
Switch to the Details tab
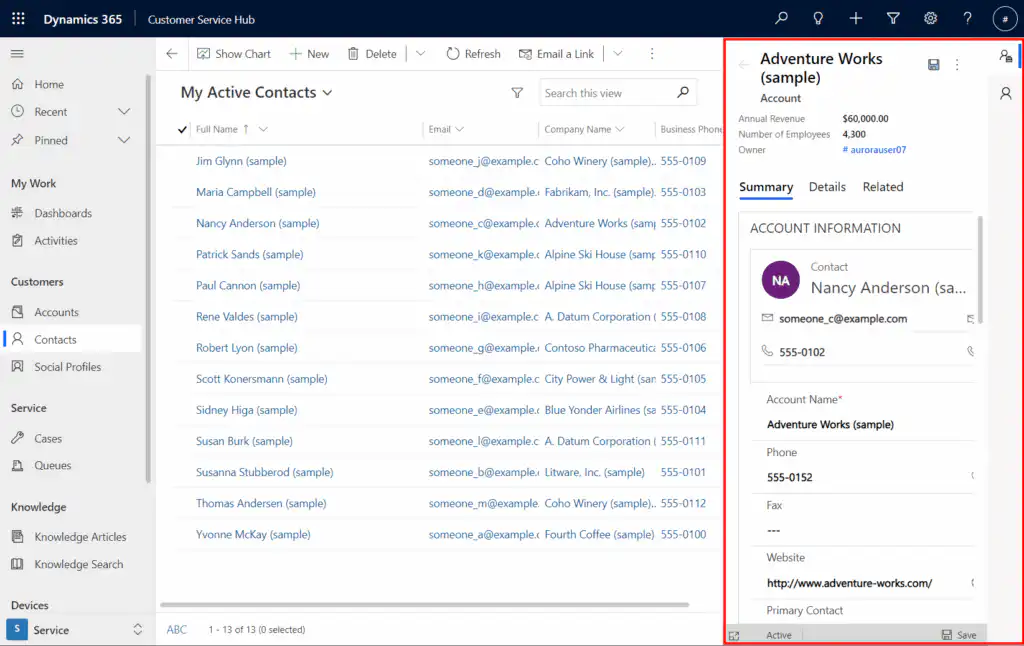point(827,187)
